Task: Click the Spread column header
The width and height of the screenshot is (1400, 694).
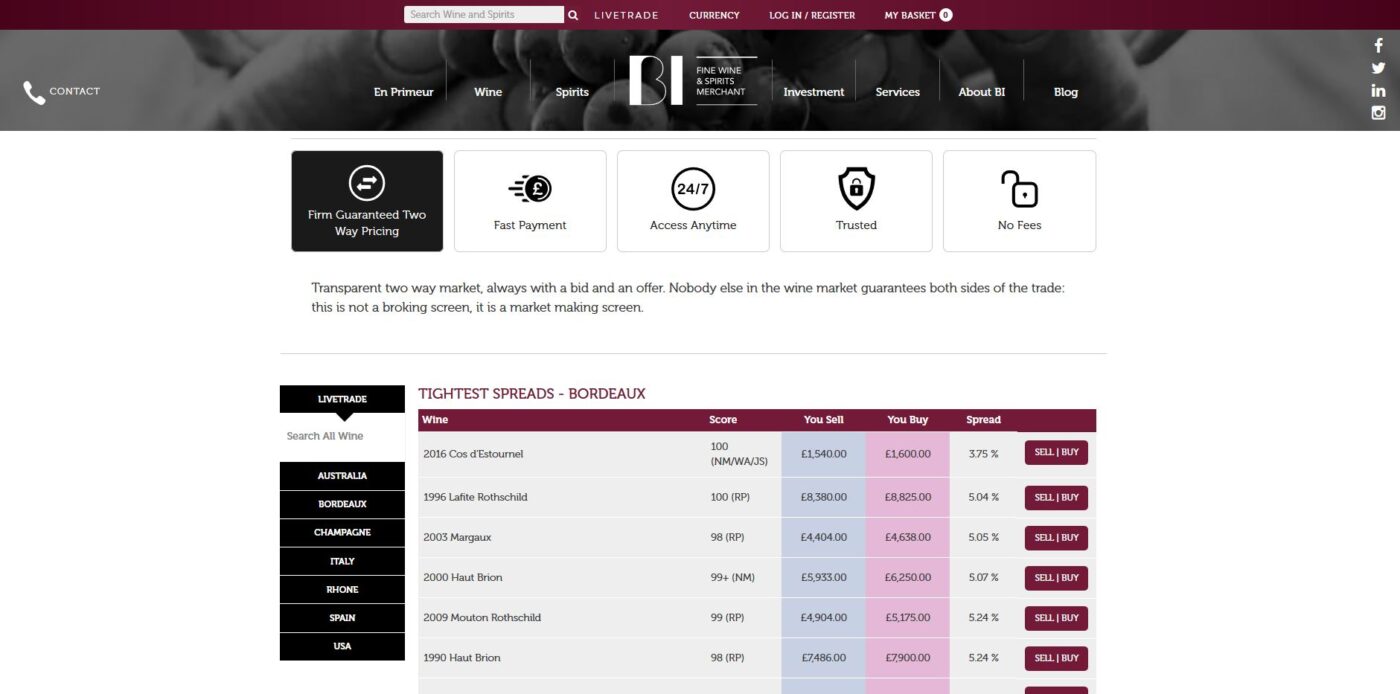Action: click(983, 420)
